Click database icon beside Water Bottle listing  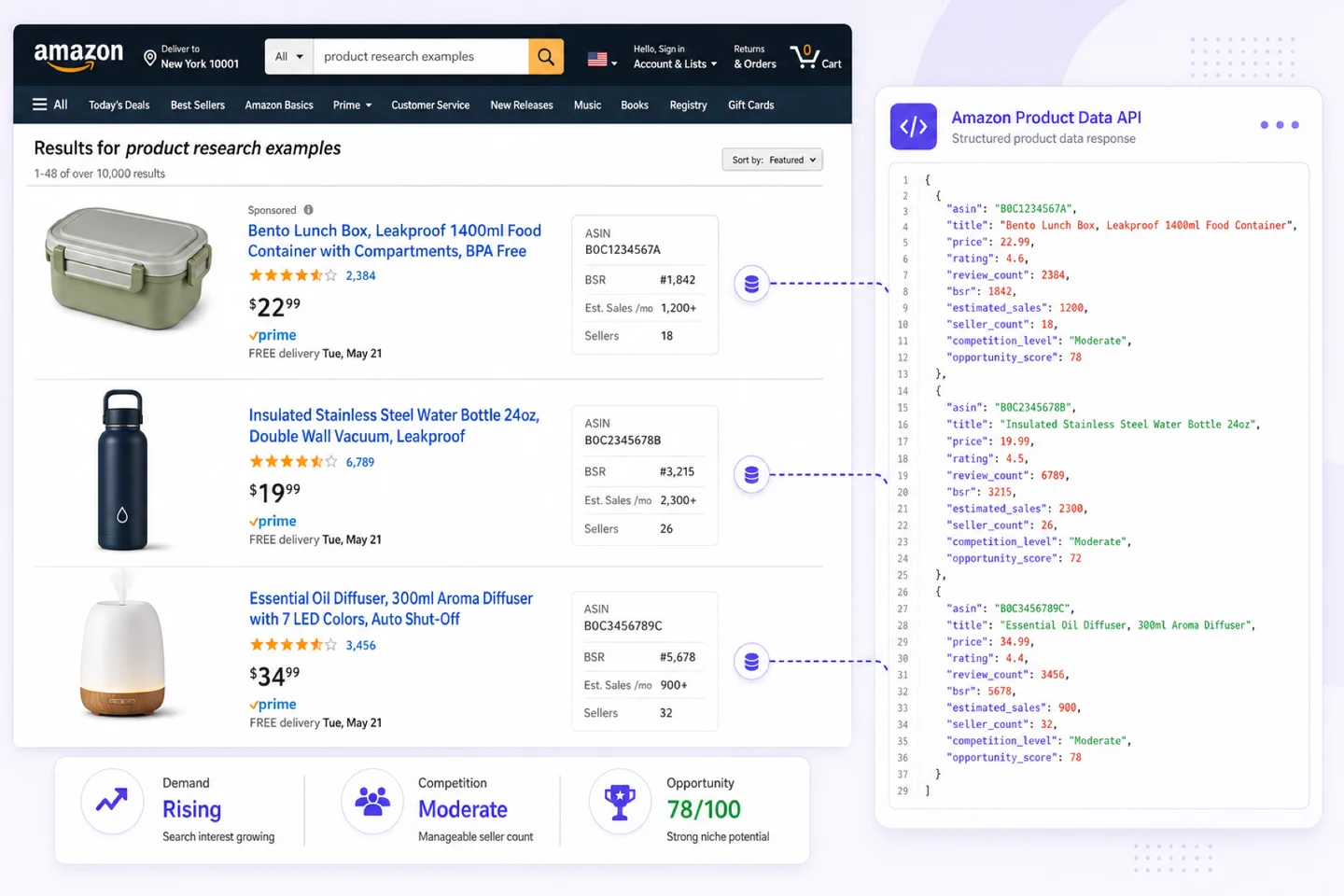coord(751,475)
